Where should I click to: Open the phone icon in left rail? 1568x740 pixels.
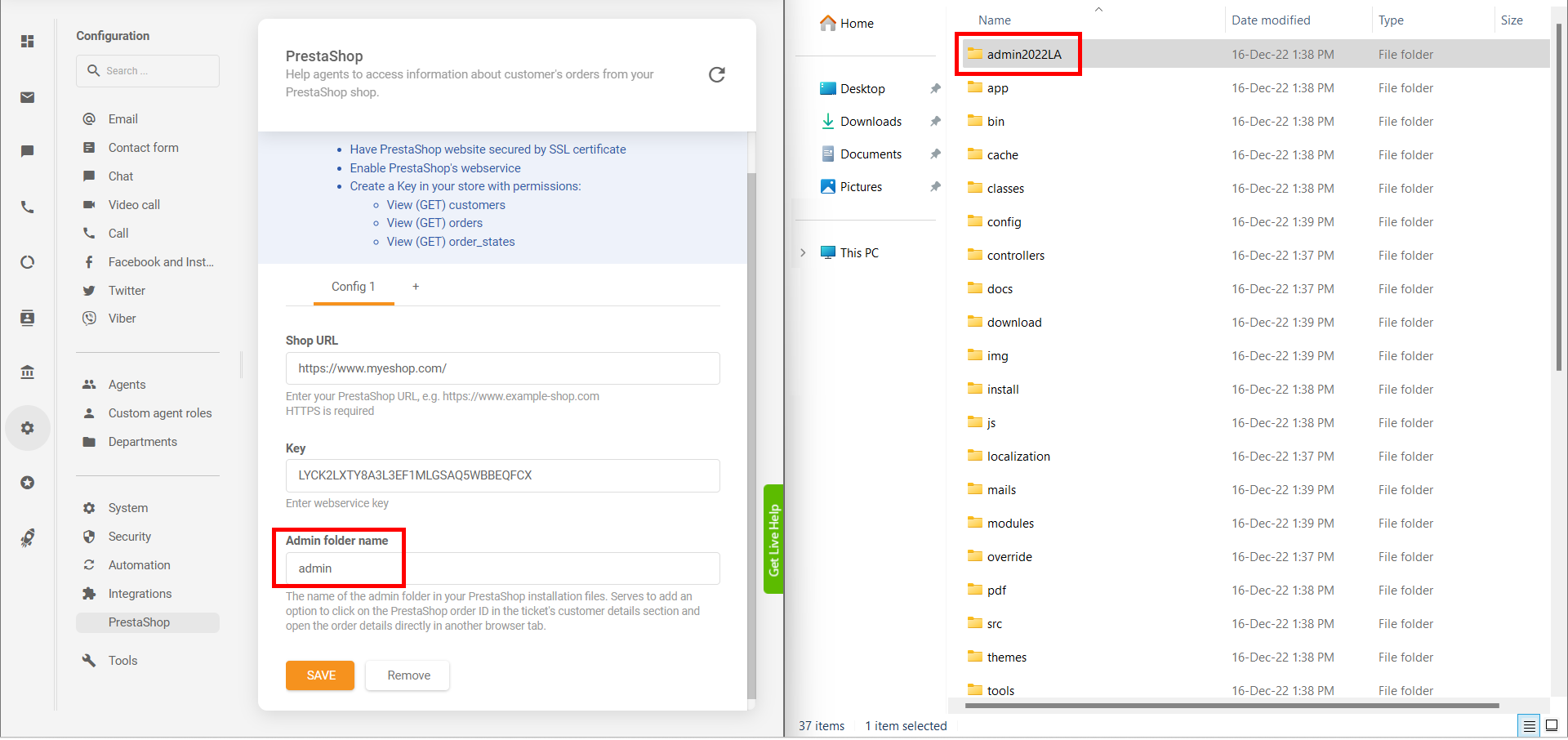(28, 207)
